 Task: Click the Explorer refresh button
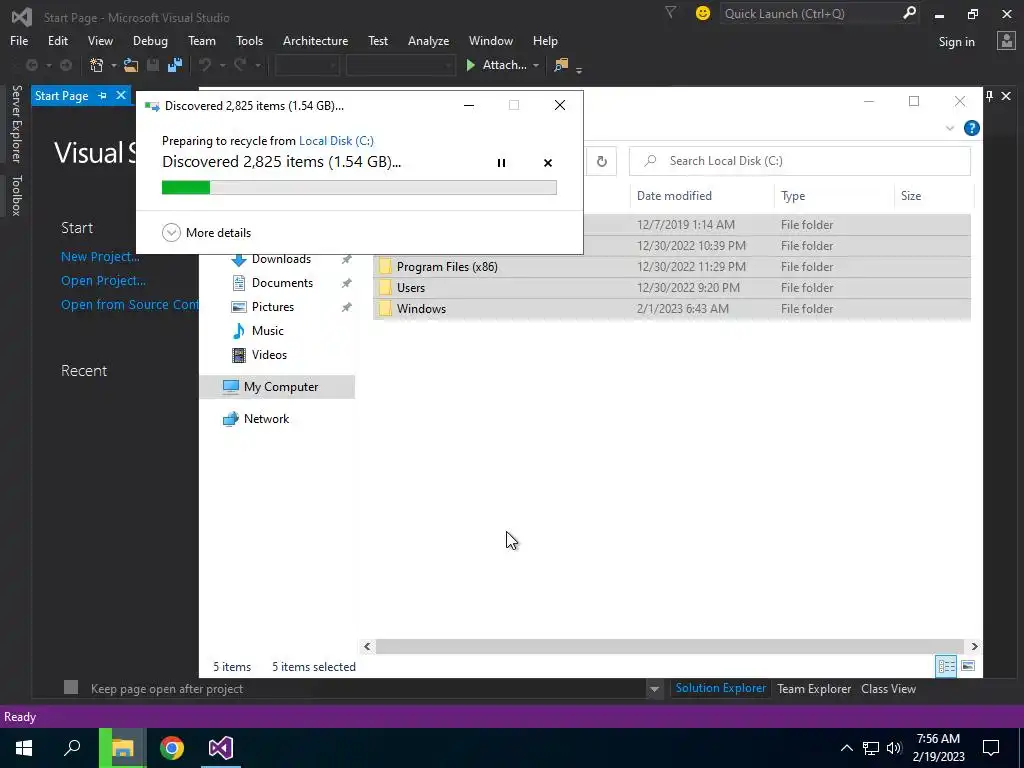pos(601,161)
